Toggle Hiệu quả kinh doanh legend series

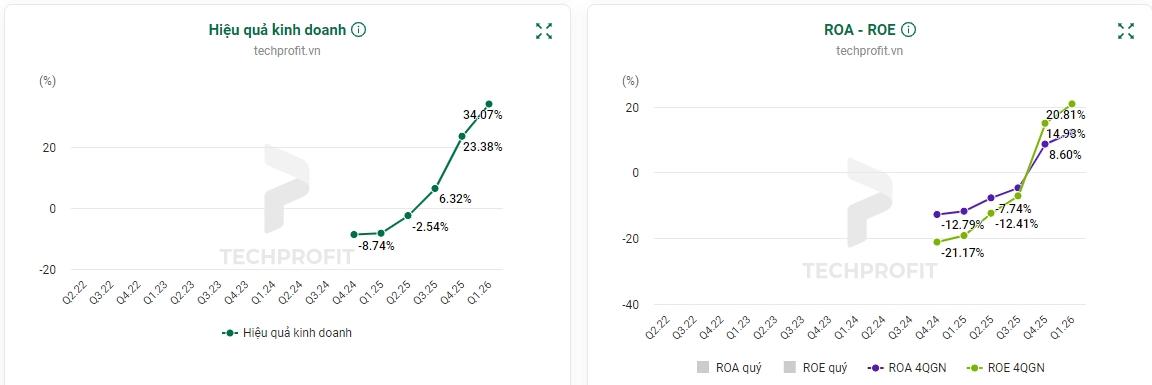tap(287, 333)
